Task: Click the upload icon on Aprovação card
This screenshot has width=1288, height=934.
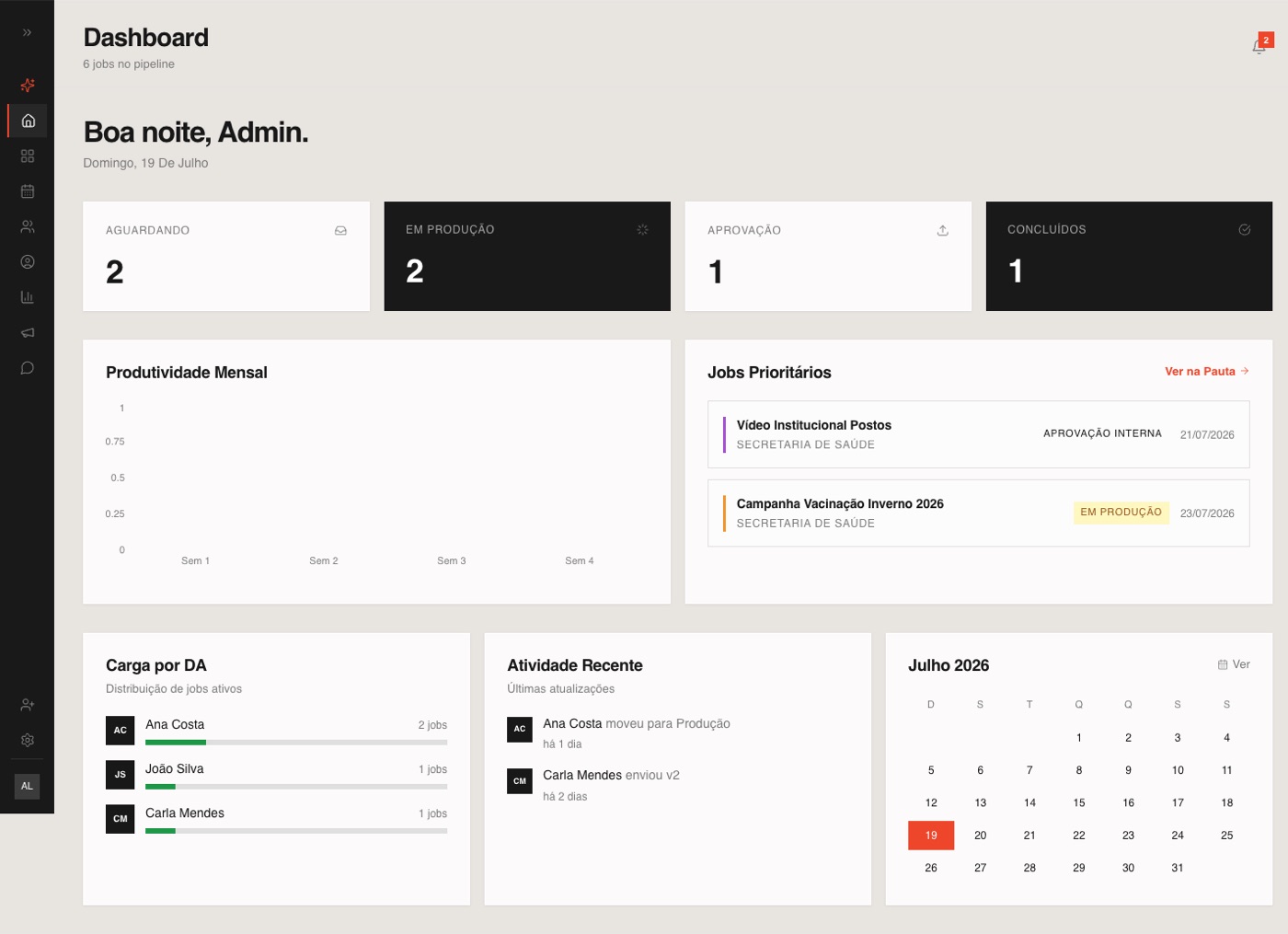Action: (943, 231)
